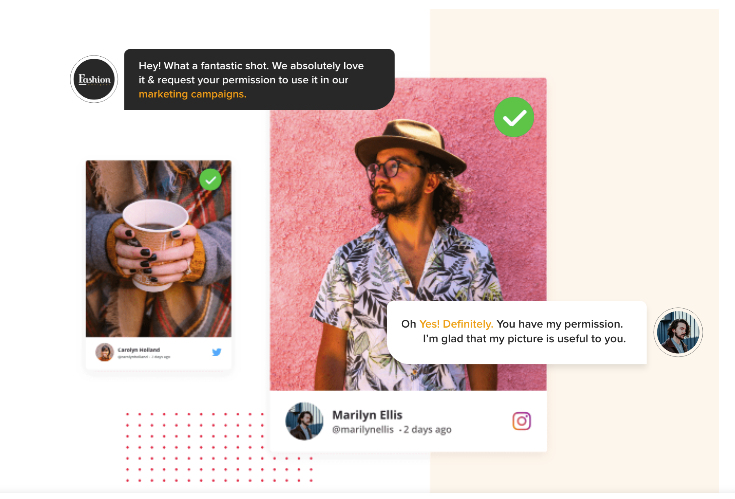Click the @marilynellis handle

363,430
